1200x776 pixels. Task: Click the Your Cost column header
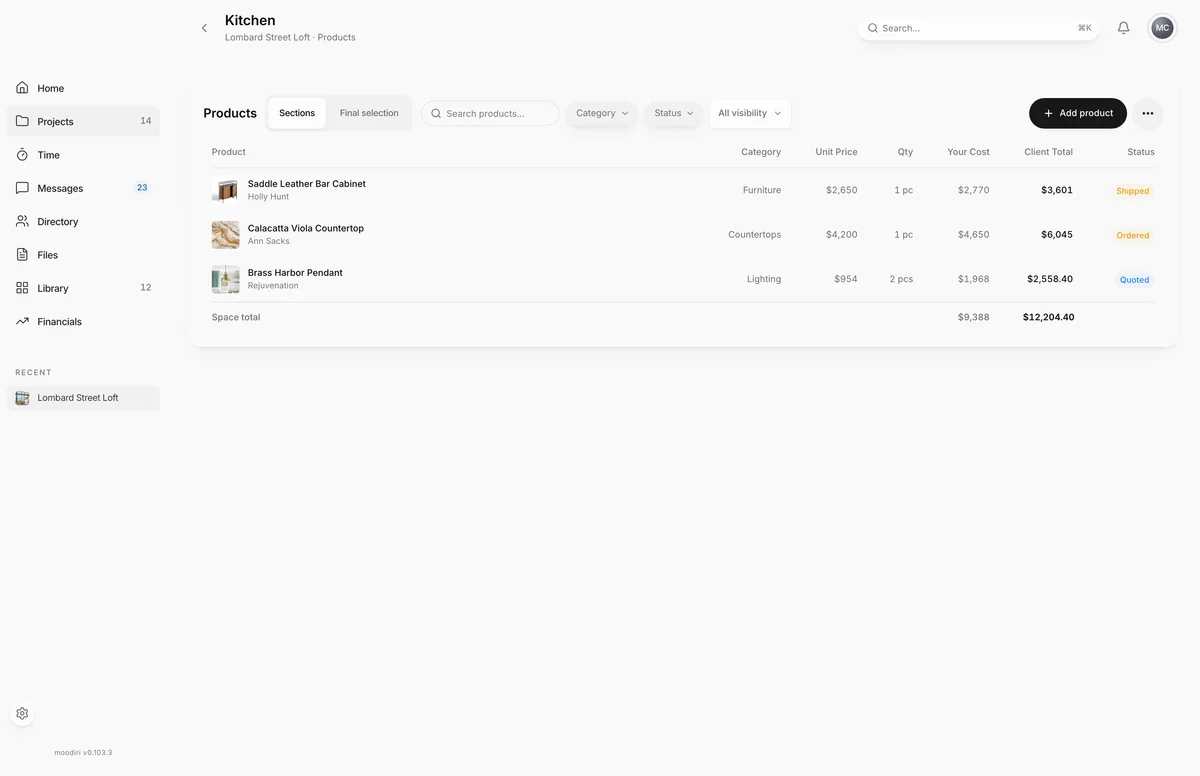coord(968,152)
